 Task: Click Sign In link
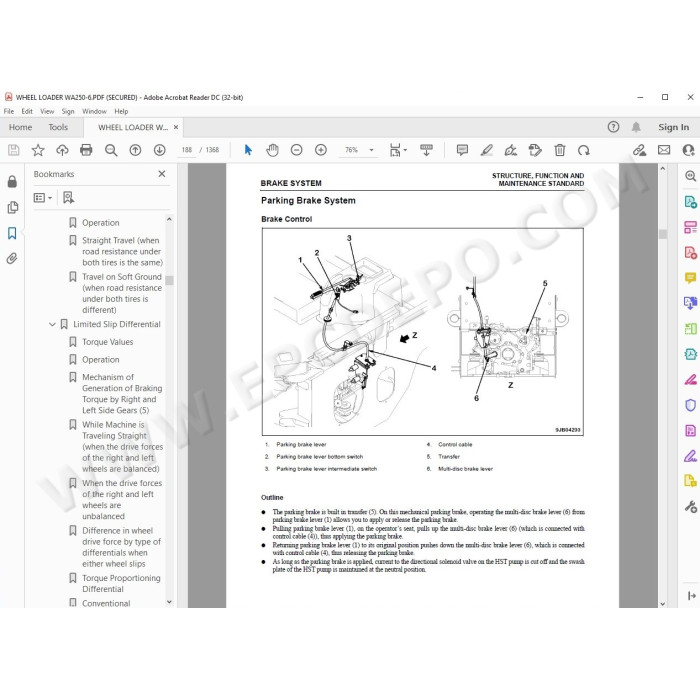[x=673, y=127]
